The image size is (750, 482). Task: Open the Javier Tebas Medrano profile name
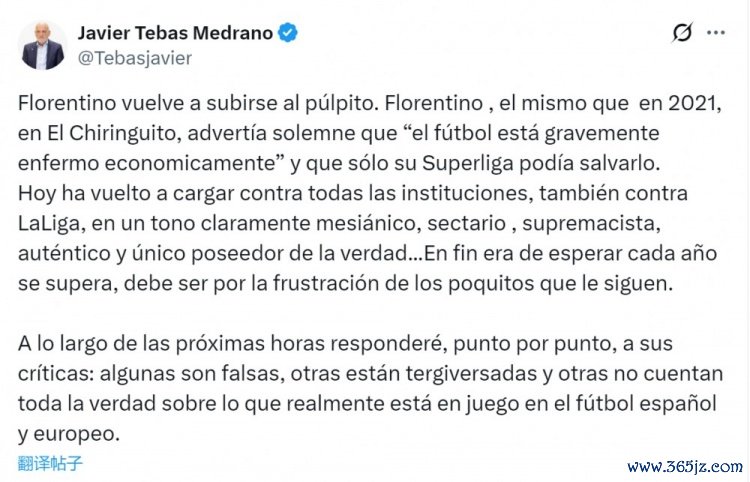coord(175,33)
